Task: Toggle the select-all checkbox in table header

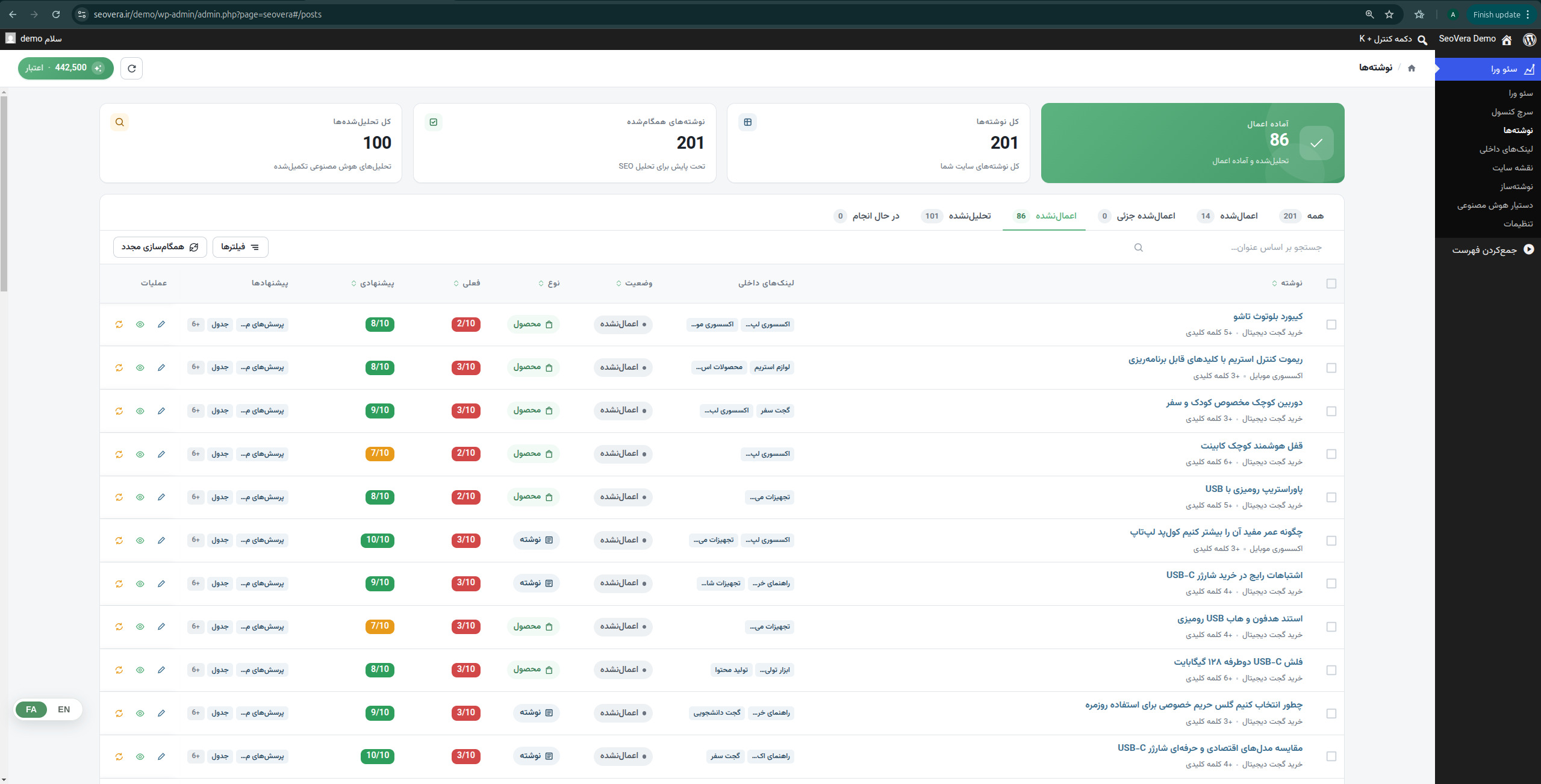Action: click(x=1331, y=284)
